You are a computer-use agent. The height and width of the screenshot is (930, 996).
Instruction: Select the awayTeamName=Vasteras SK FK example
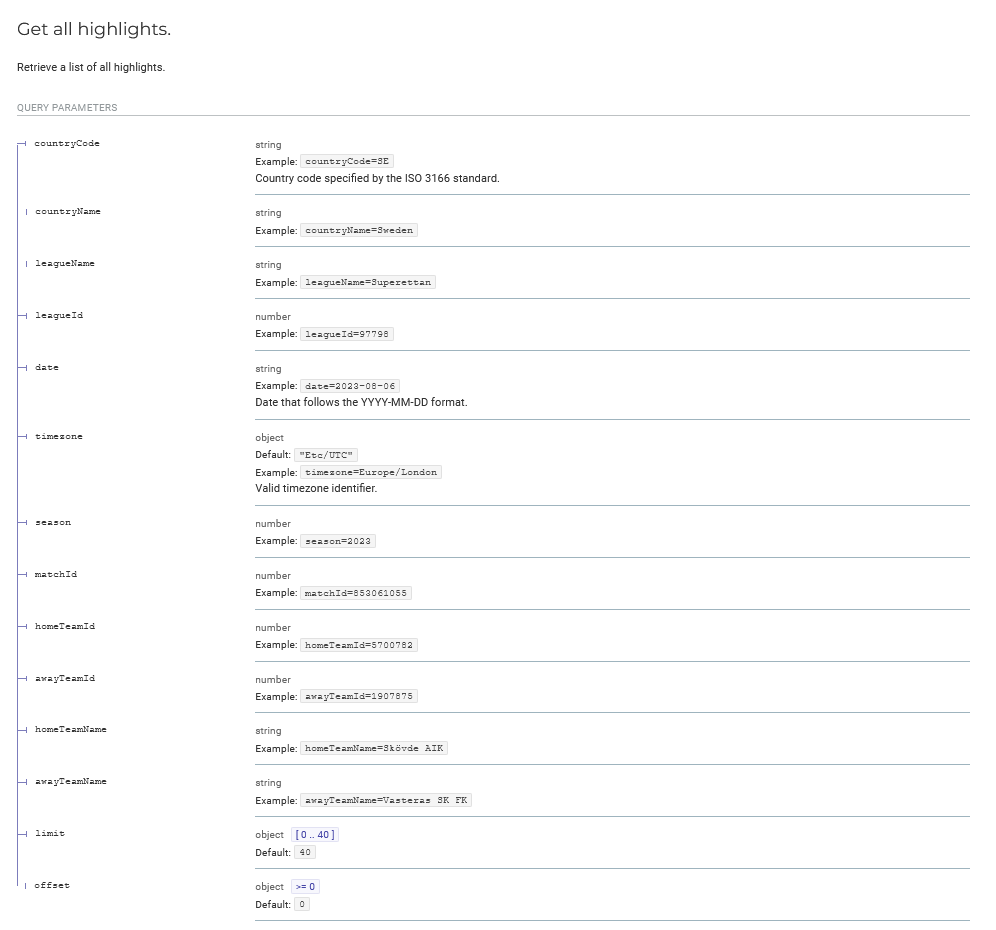click(386, 800)
